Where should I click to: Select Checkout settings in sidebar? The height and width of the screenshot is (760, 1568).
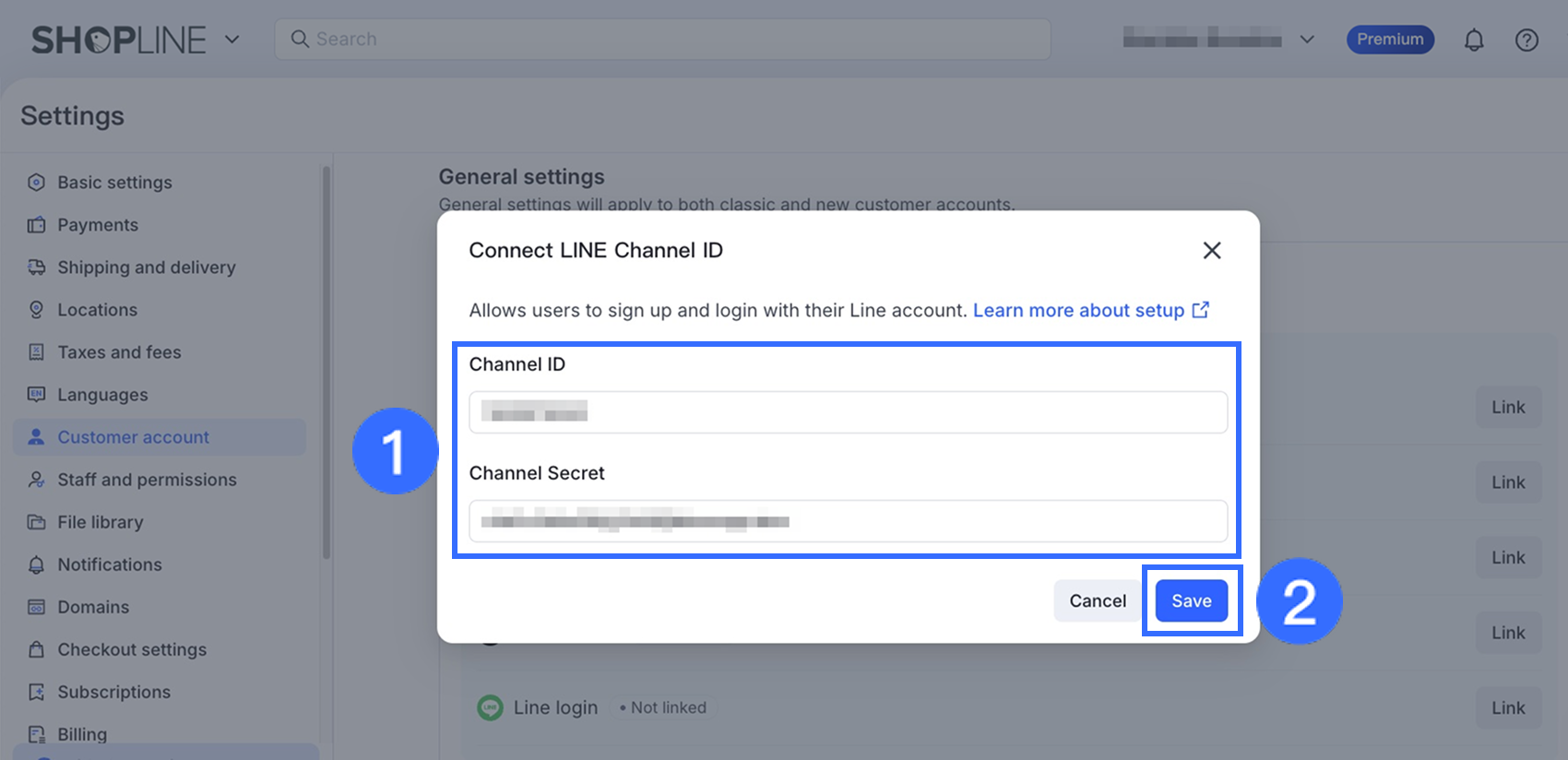click(132, 649)
